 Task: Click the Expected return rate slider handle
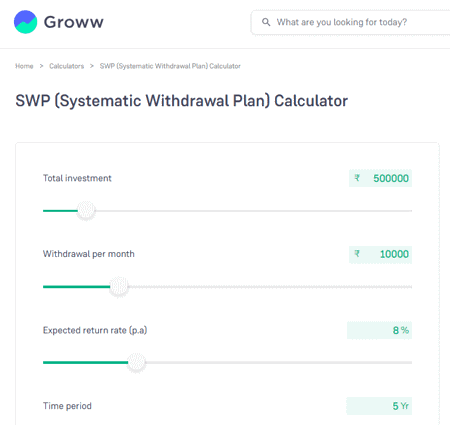pyautogui.click(x=137, y=362)
